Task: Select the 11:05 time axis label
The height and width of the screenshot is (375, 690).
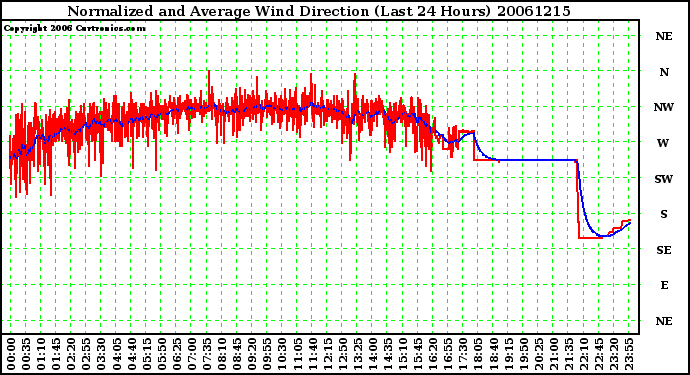Action: tap(297, 354)
